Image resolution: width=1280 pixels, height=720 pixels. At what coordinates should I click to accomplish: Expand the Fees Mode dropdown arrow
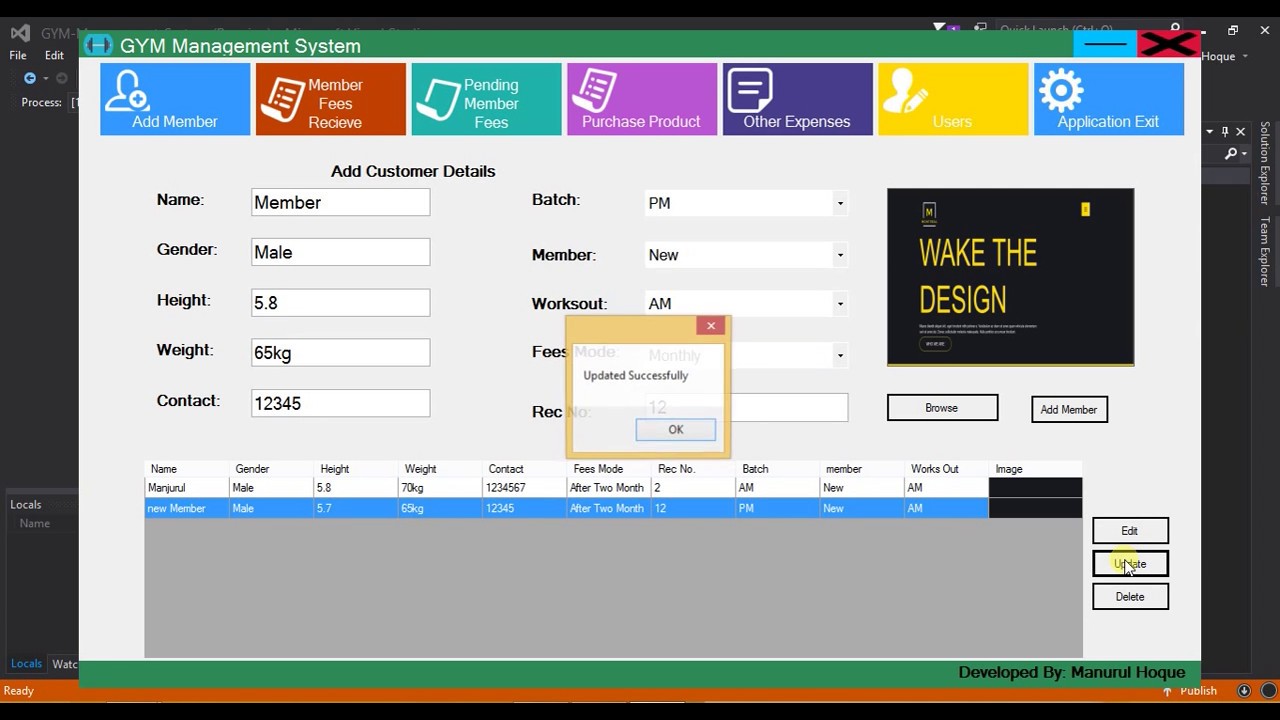pos(840,355)
